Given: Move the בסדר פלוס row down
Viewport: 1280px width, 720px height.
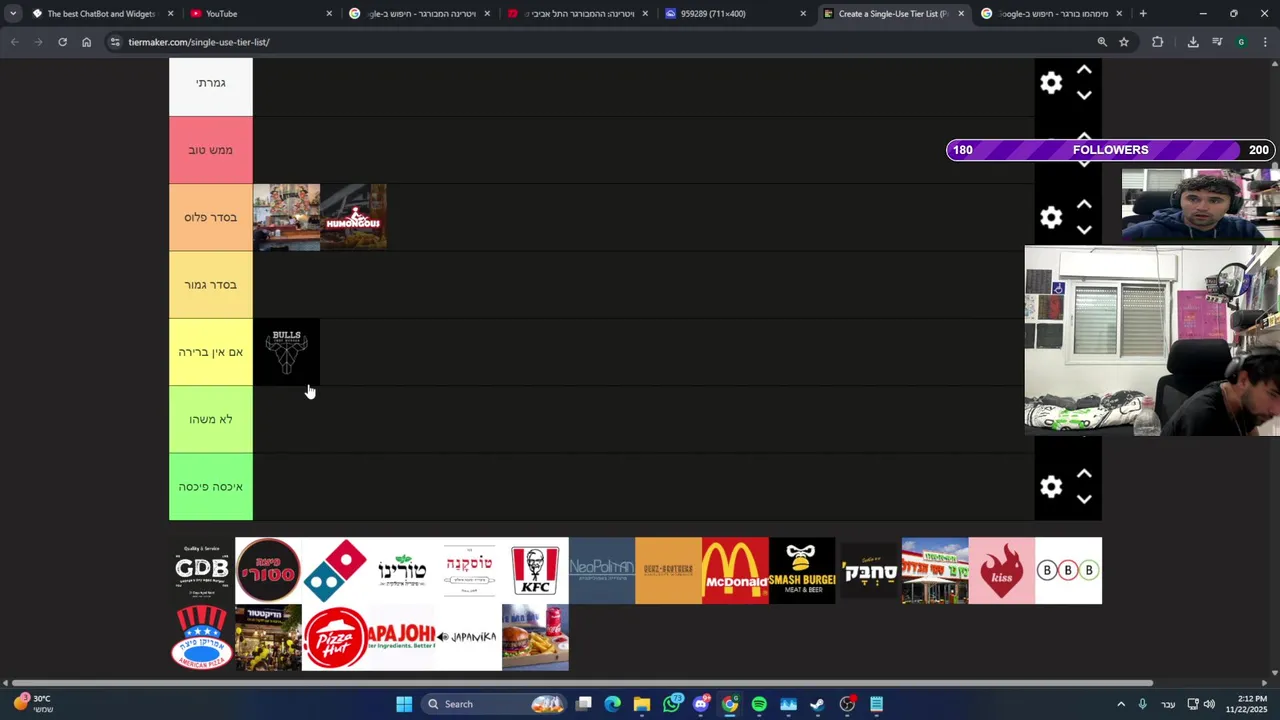Looking at the screenshot, I should 1084,230.
